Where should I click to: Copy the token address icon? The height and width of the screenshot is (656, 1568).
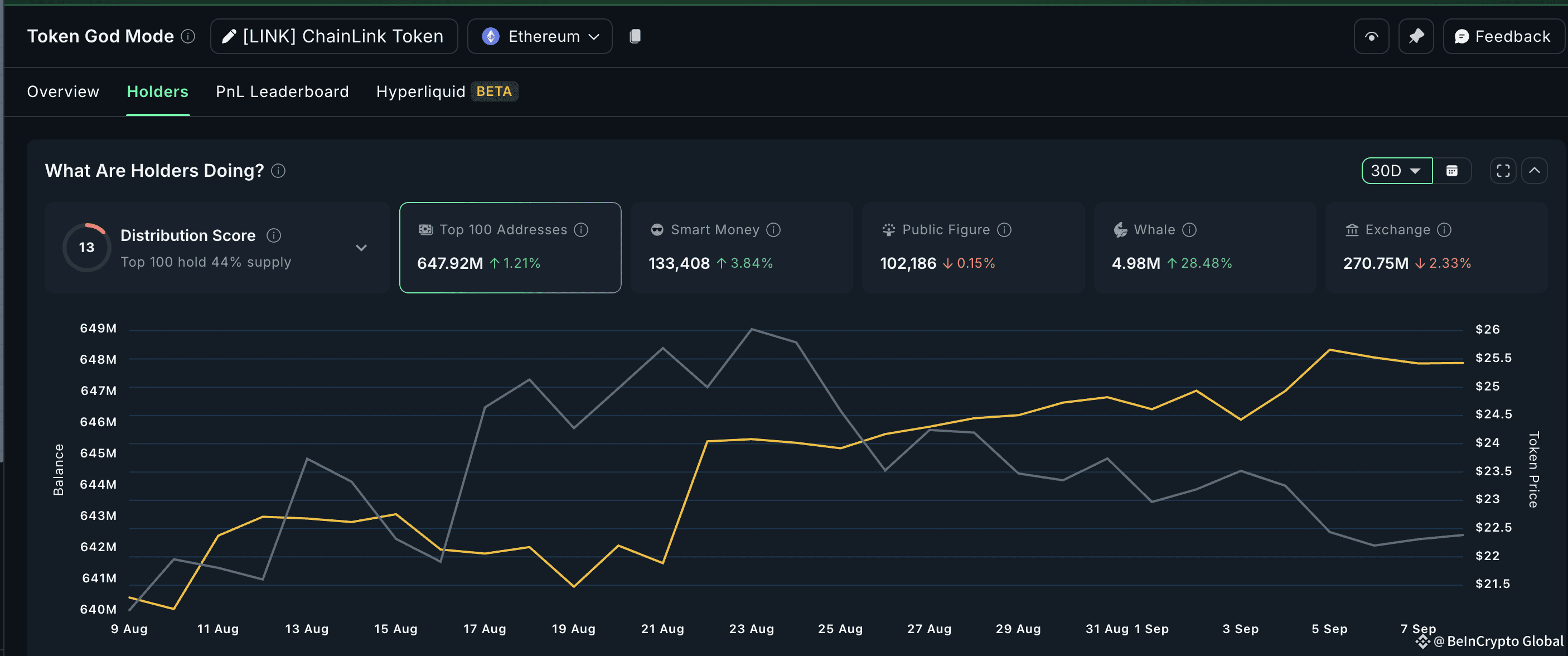point(635,37)
